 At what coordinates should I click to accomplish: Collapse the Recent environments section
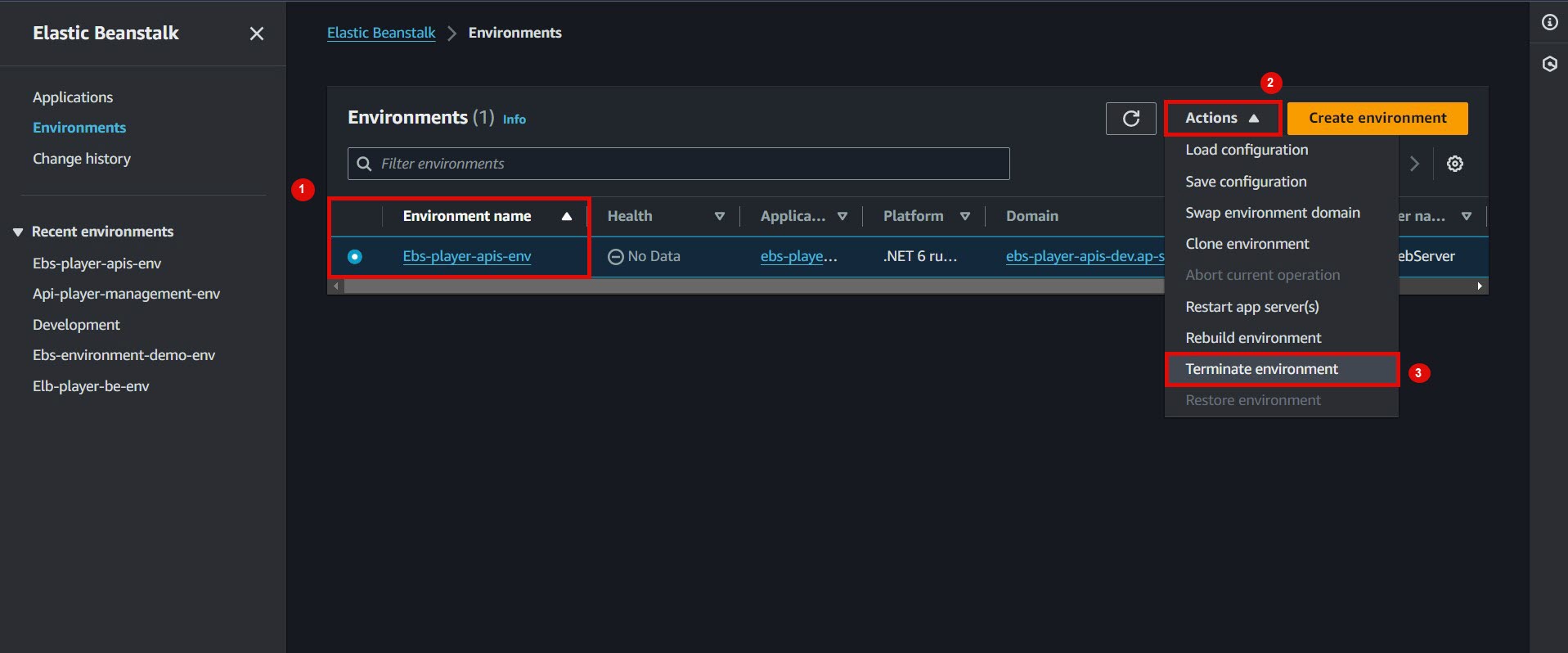18,232
